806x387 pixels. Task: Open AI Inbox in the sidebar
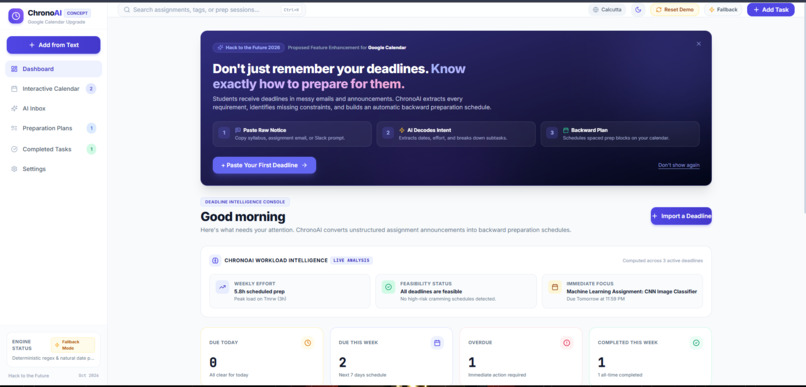[x=53, y=108]
